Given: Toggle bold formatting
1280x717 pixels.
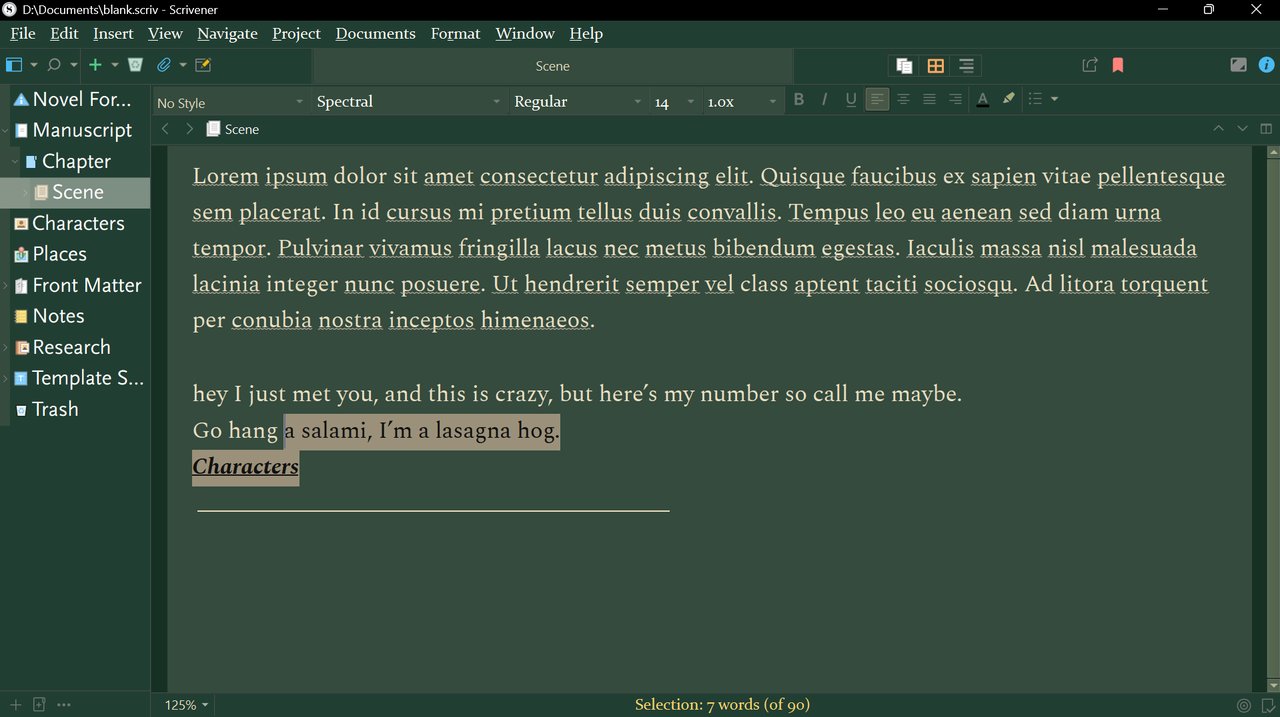Looking at the screenshot, I should 799,99.
